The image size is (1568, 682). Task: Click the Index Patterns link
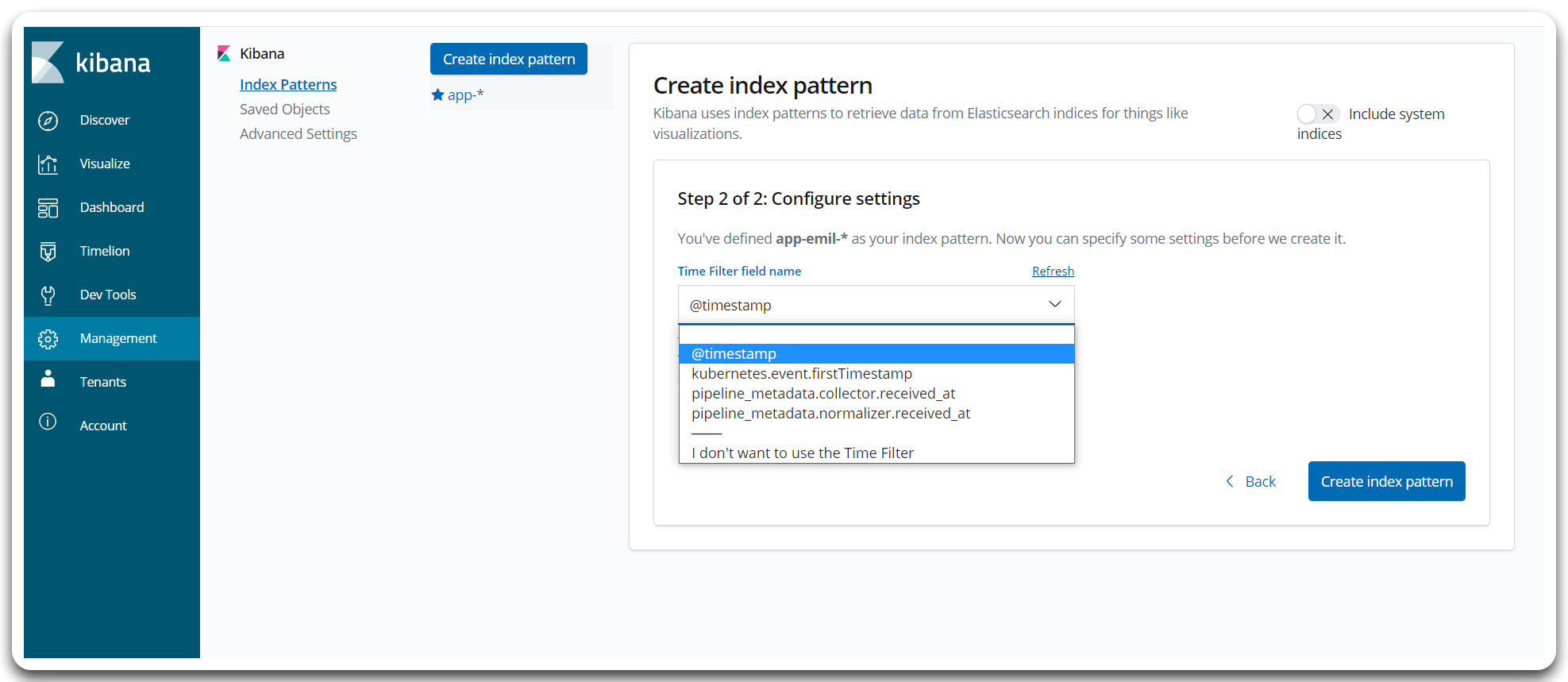point(288,85)
